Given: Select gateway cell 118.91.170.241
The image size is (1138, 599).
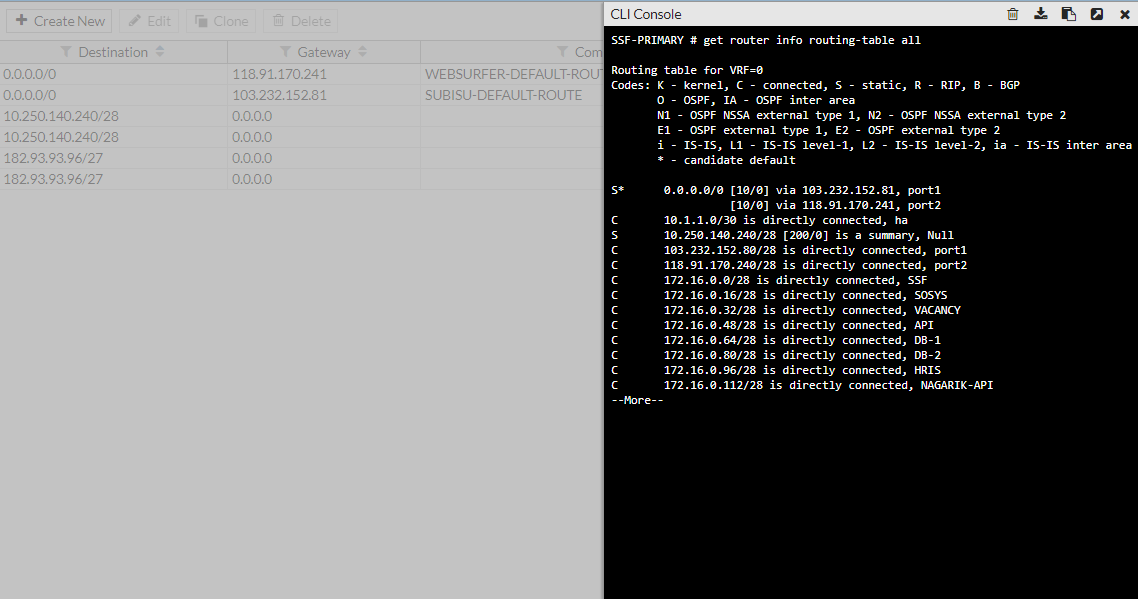Looking at the screenshot, I should pos(279,74).
